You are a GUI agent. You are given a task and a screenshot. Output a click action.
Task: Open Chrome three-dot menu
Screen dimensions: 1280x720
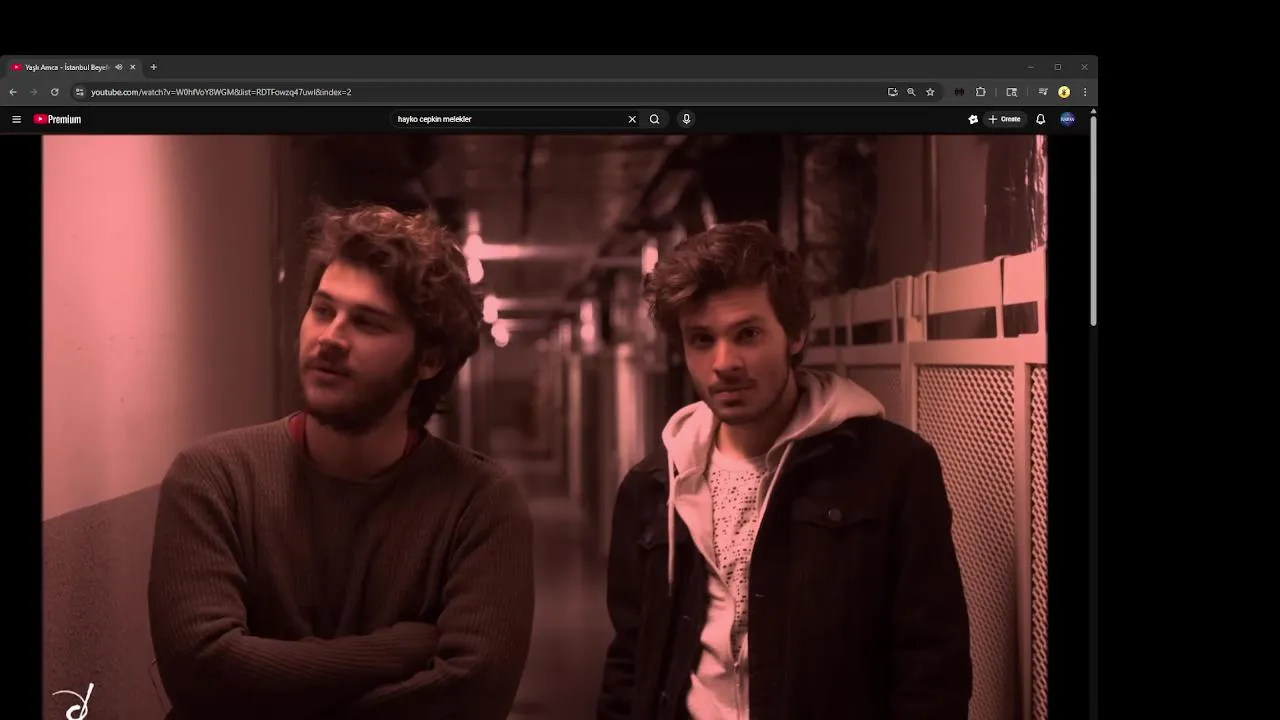1085,92
